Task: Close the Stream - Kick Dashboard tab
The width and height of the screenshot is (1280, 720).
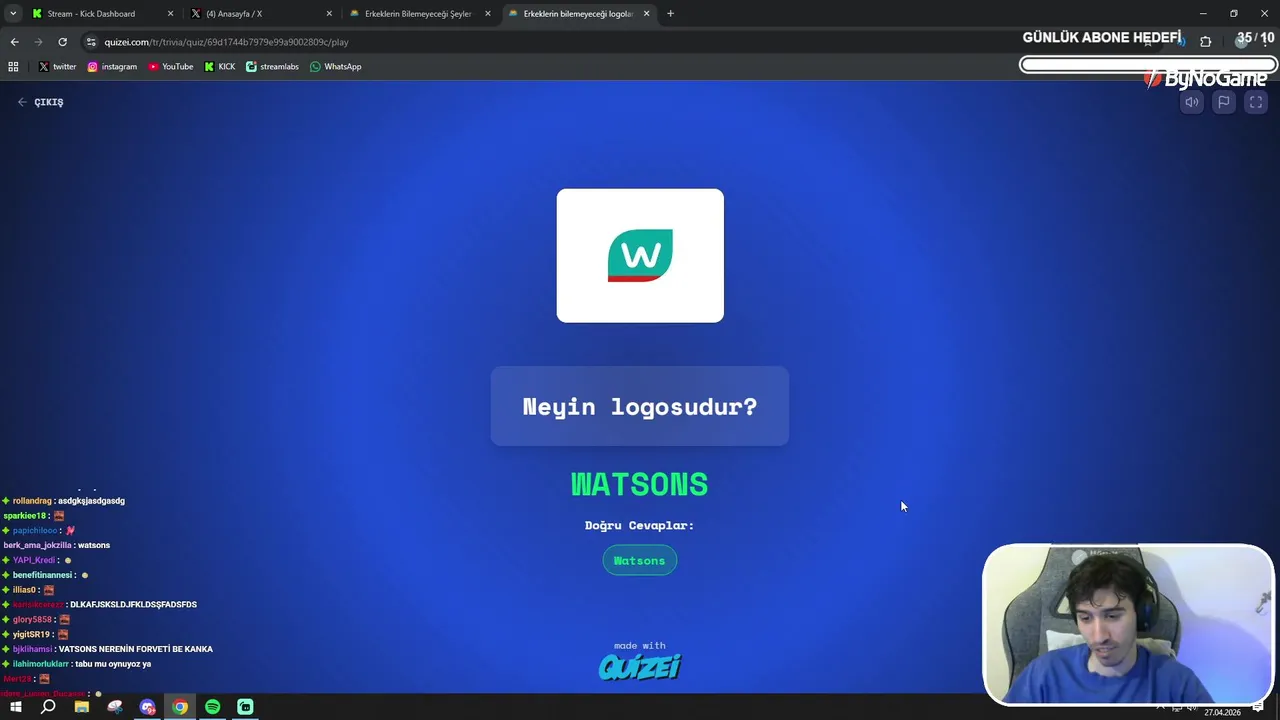Action: point(170,14)
